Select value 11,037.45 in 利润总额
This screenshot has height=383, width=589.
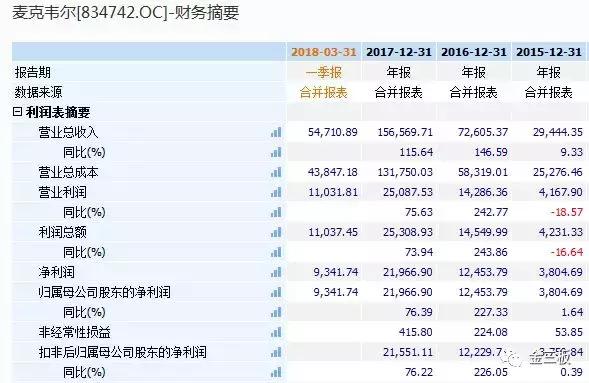coord(333,232)
